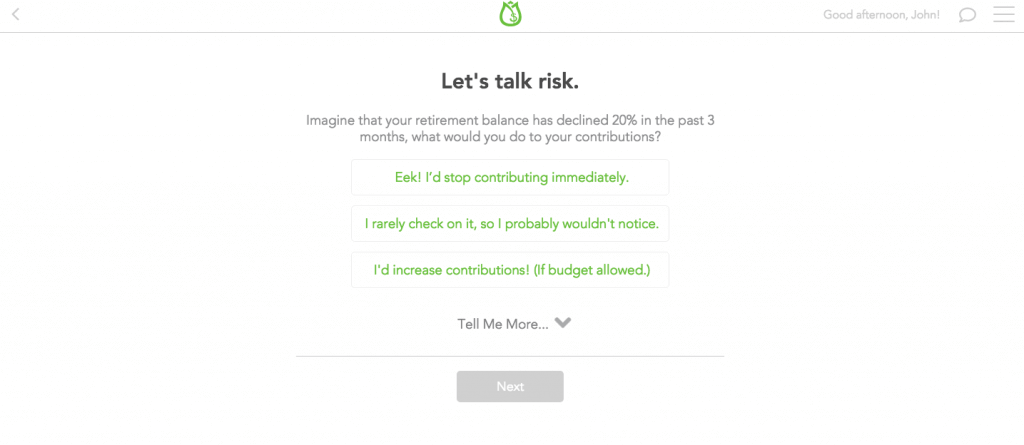Click the "Let's talk risk." heading
1024x445 pixels.
tap(510, 81)
